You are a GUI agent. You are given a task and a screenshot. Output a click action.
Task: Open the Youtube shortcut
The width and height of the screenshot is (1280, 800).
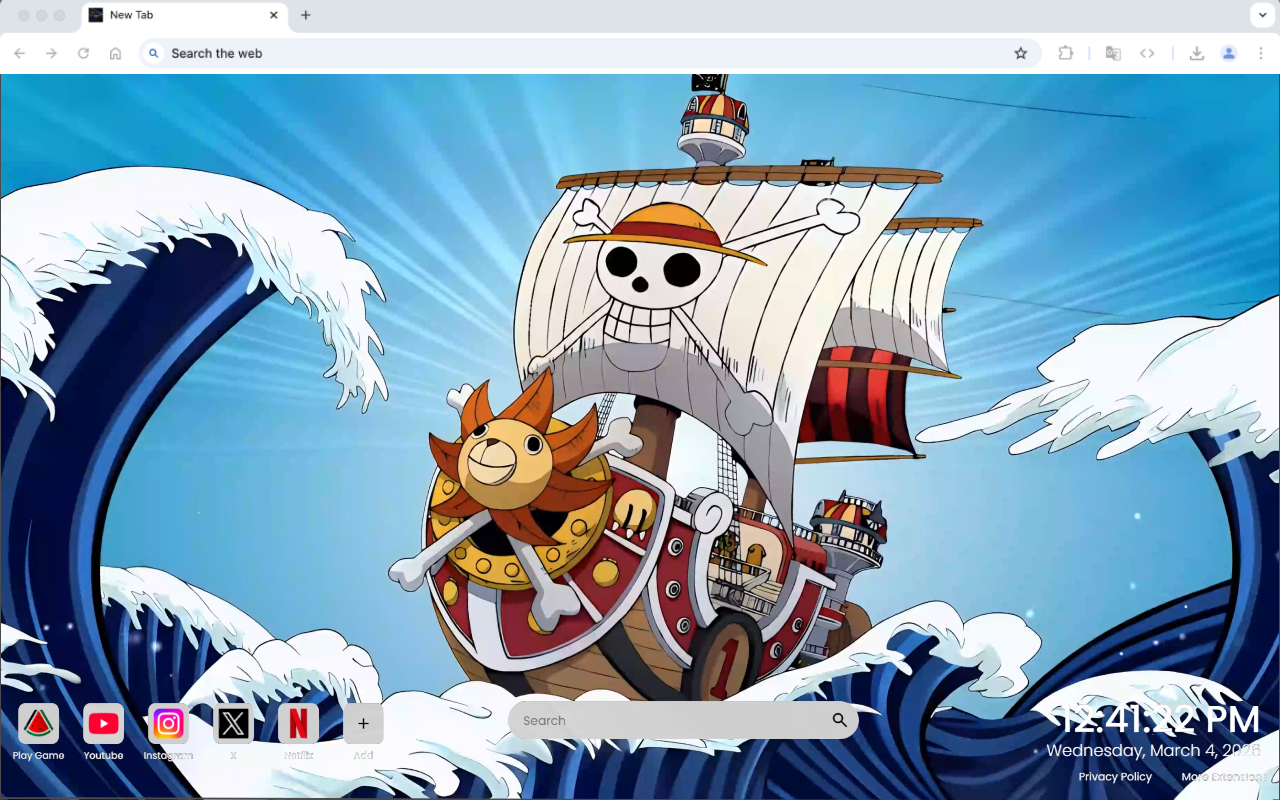(103, 723)
